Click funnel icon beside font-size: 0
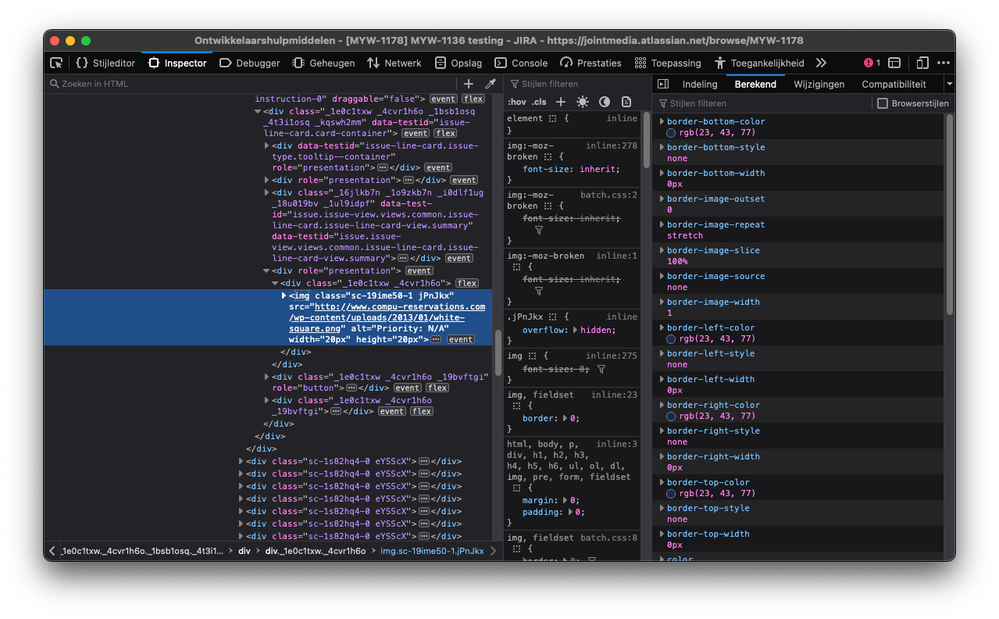The height and width of the screenshot is (619, 999). pos(601,369)
